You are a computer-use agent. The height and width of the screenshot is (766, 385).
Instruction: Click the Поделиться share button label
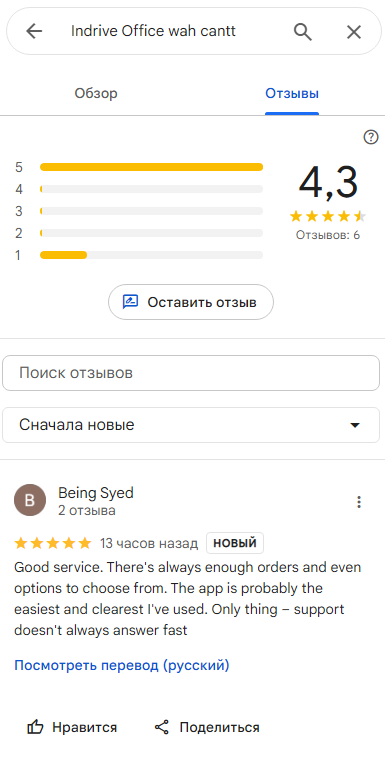tap(219, 727)
